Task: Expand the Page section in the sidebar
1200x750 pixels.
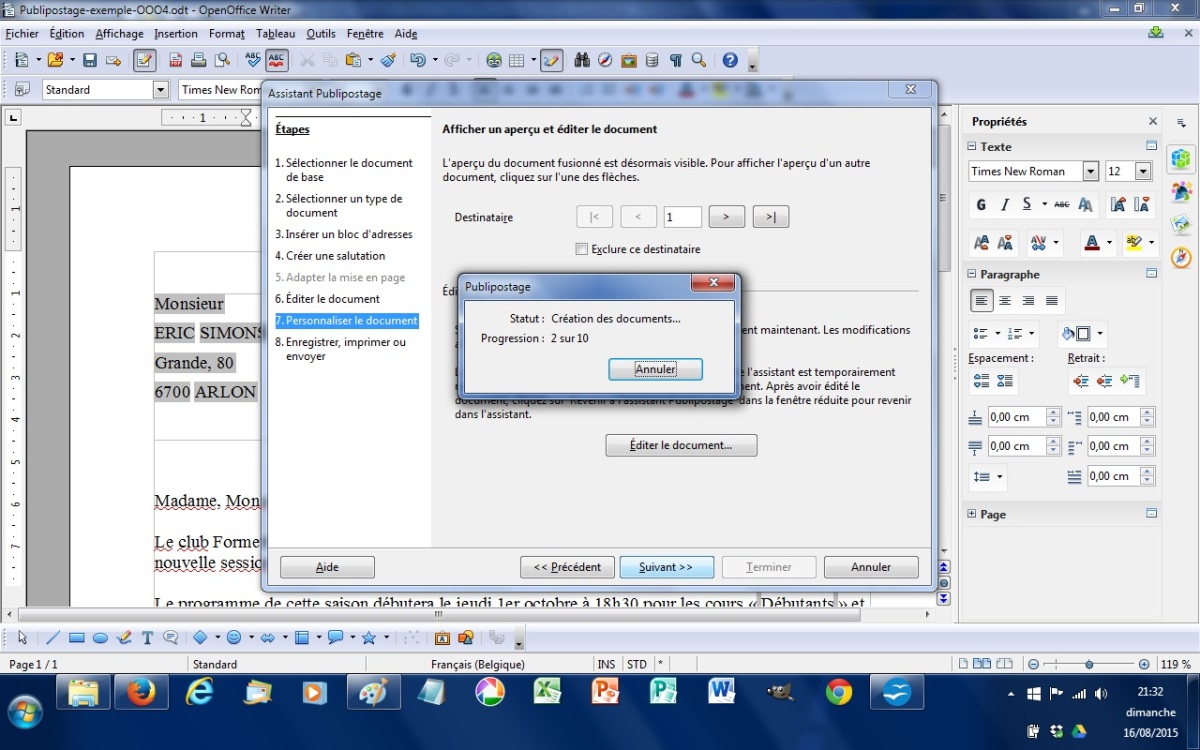Action: point(971,514)
